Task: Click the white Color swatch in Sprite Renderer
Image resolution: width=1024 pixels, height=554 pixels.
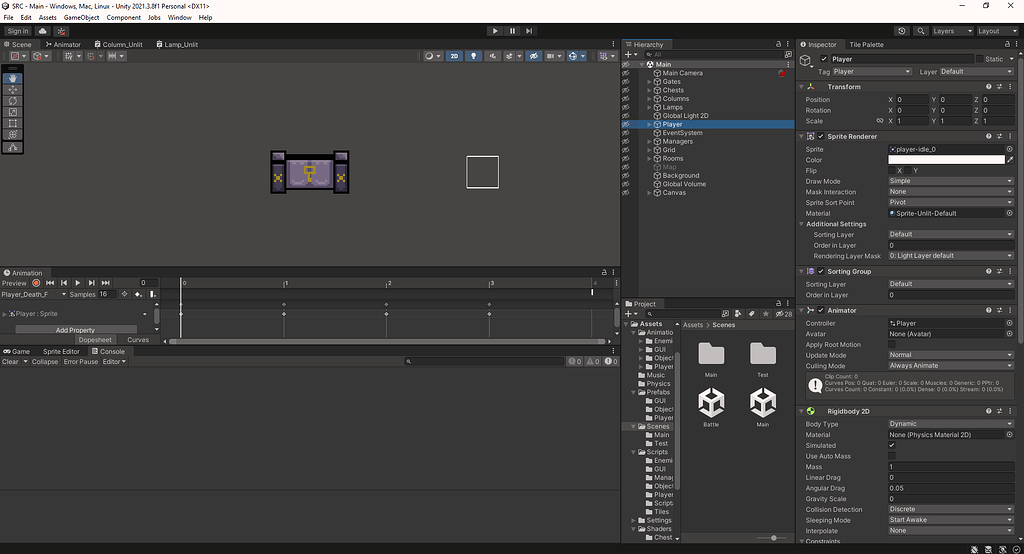Action: pos(946,160)
